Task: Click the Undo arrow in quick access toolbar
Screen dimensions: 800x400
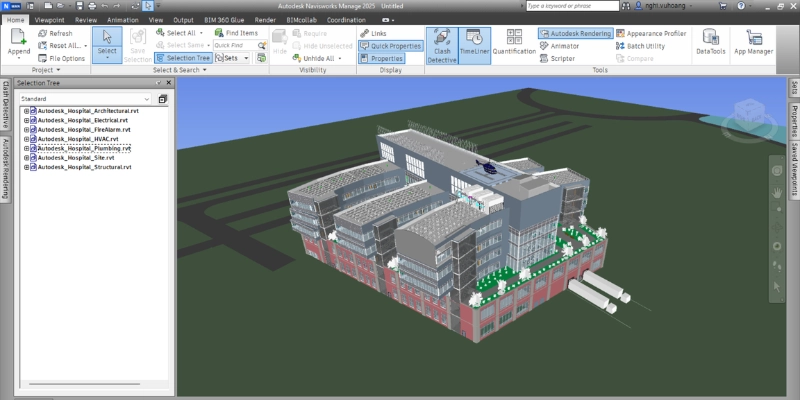Action: click(105, 6)
